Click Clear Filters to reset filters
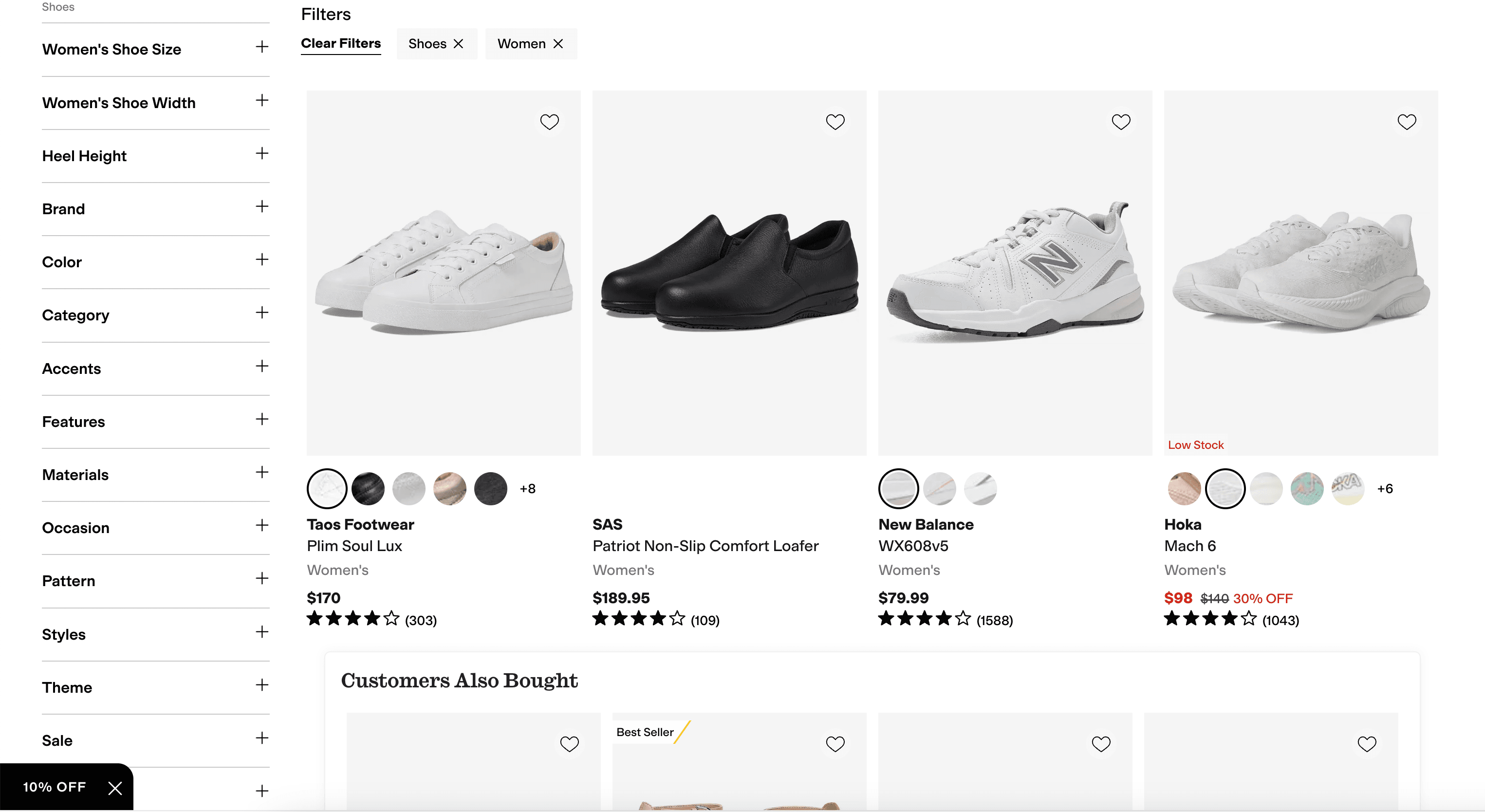 341,43
